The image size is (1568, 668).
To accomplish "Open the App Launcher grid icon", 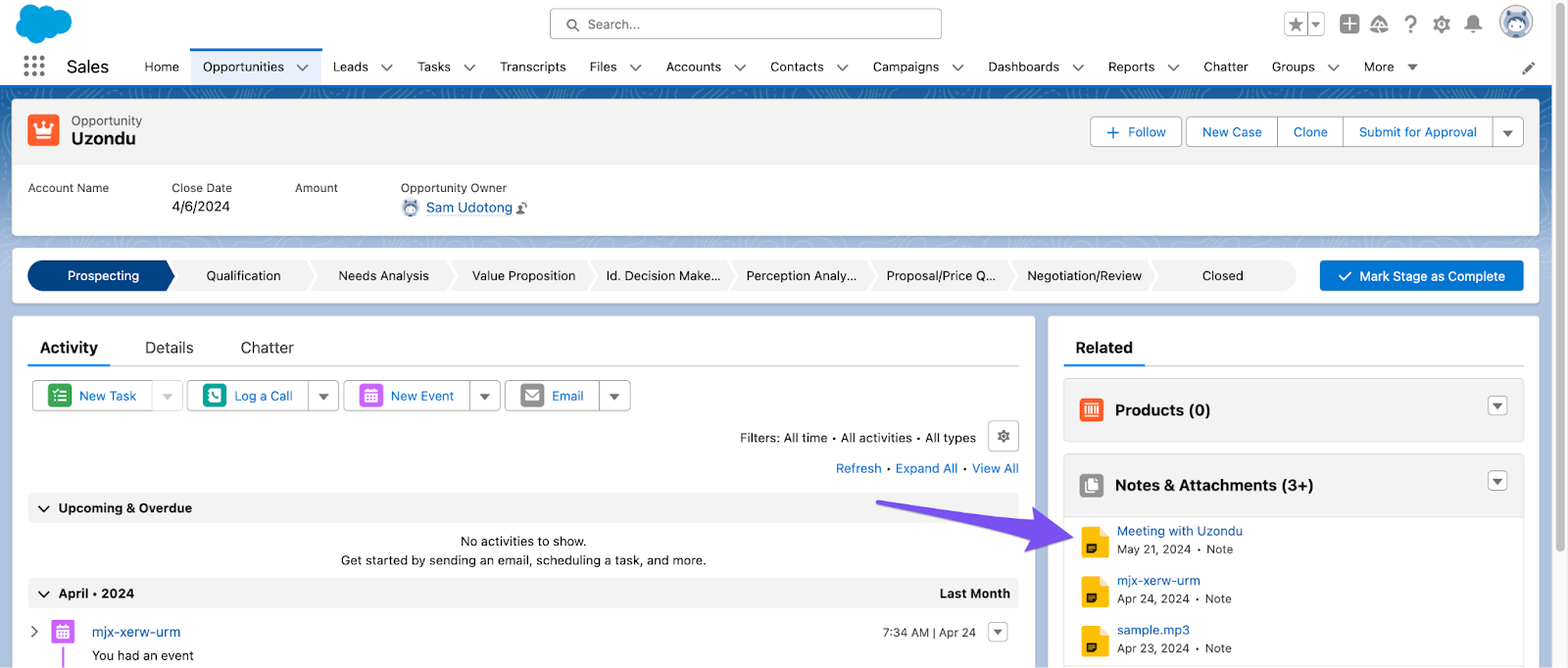I will pos(34,66).
